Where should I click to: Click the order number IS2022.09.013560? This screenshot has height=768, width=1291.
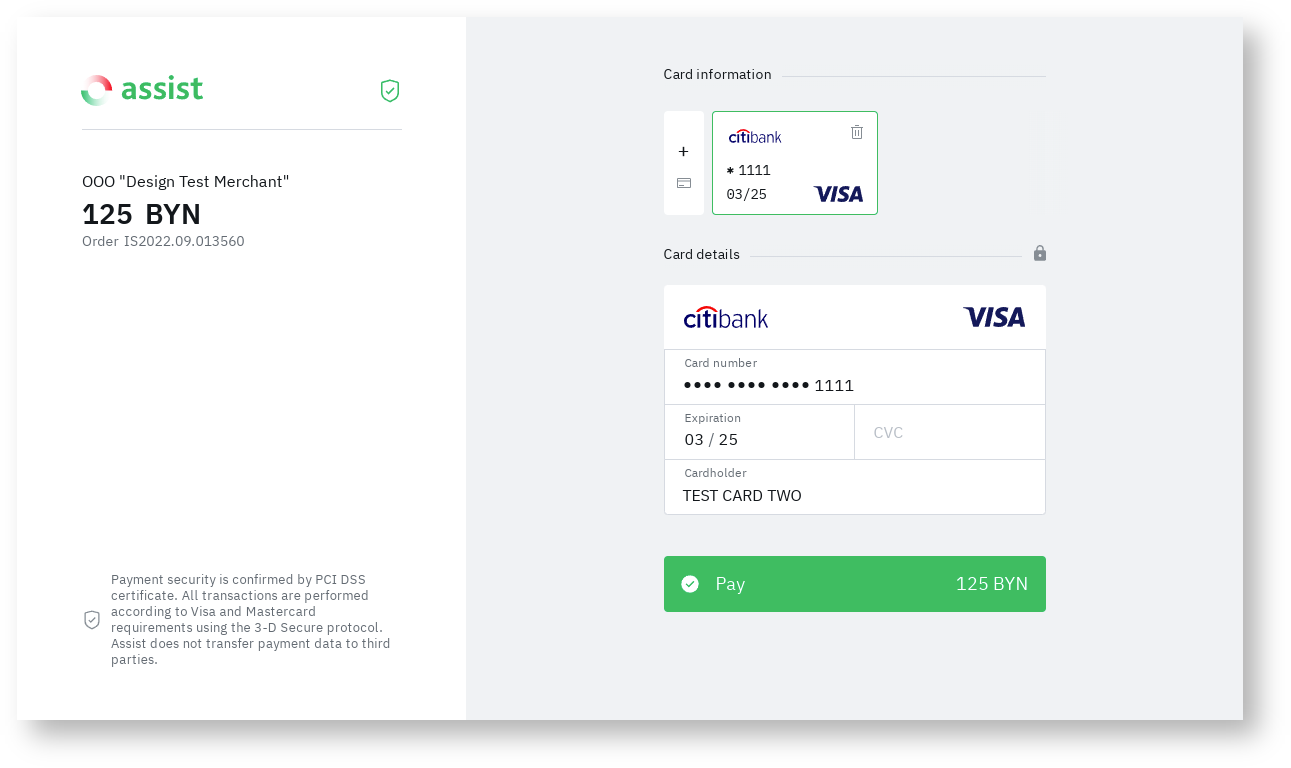pos(184,241)
